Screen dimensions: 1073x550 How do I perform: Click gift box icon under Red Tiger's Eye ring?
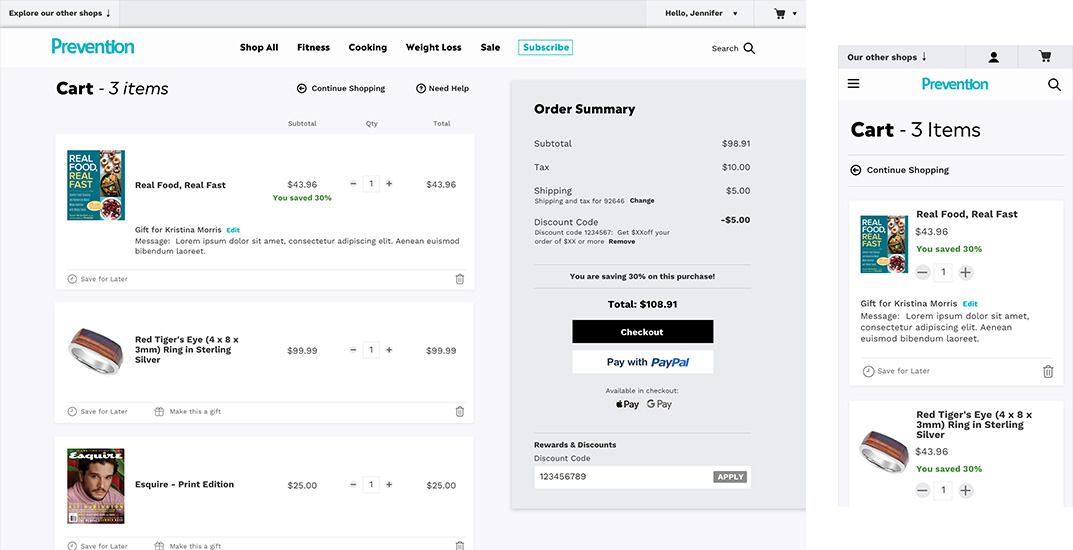(159, 411)
